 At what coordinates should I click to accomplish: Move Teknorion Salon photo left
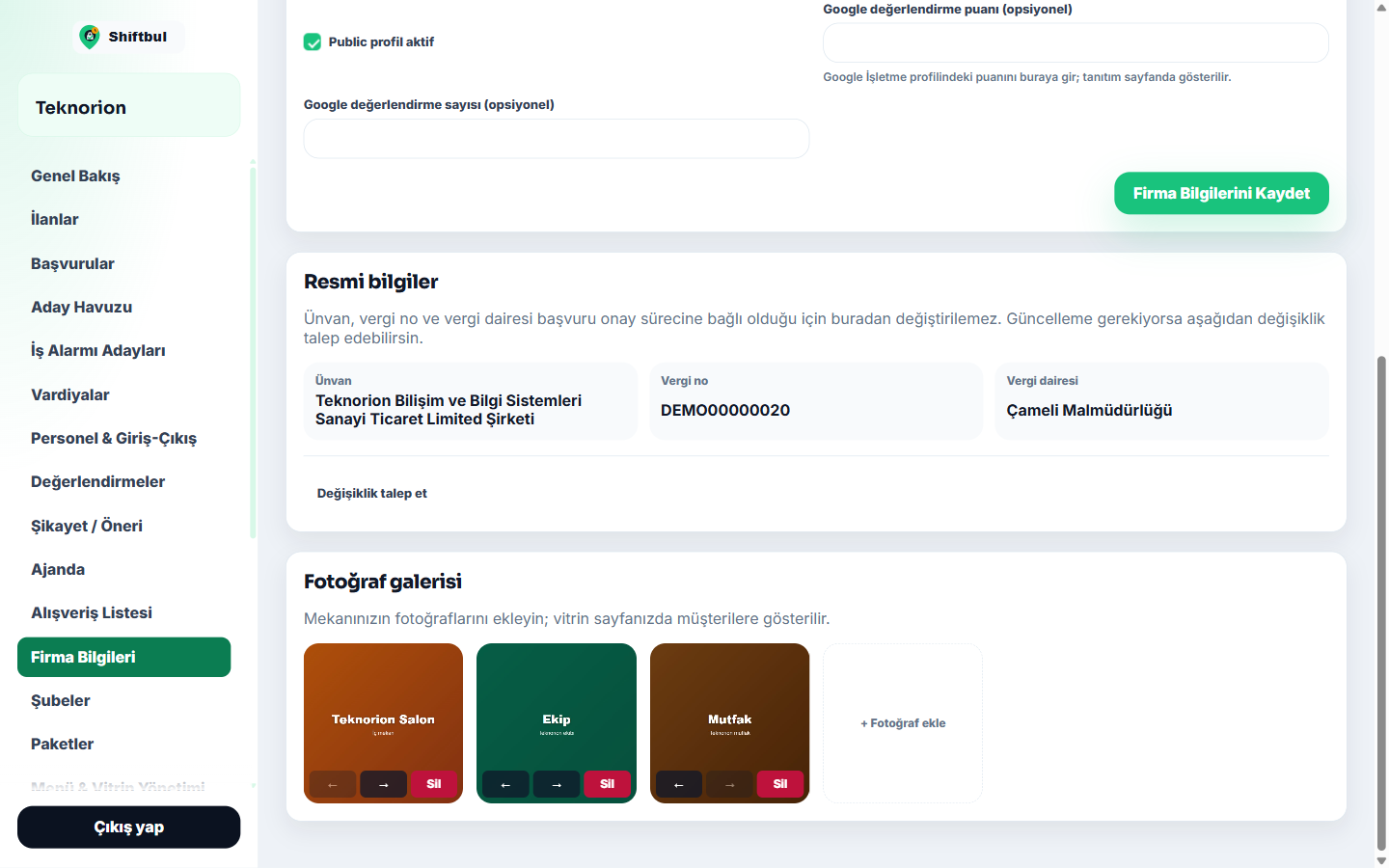pos(333,784)
